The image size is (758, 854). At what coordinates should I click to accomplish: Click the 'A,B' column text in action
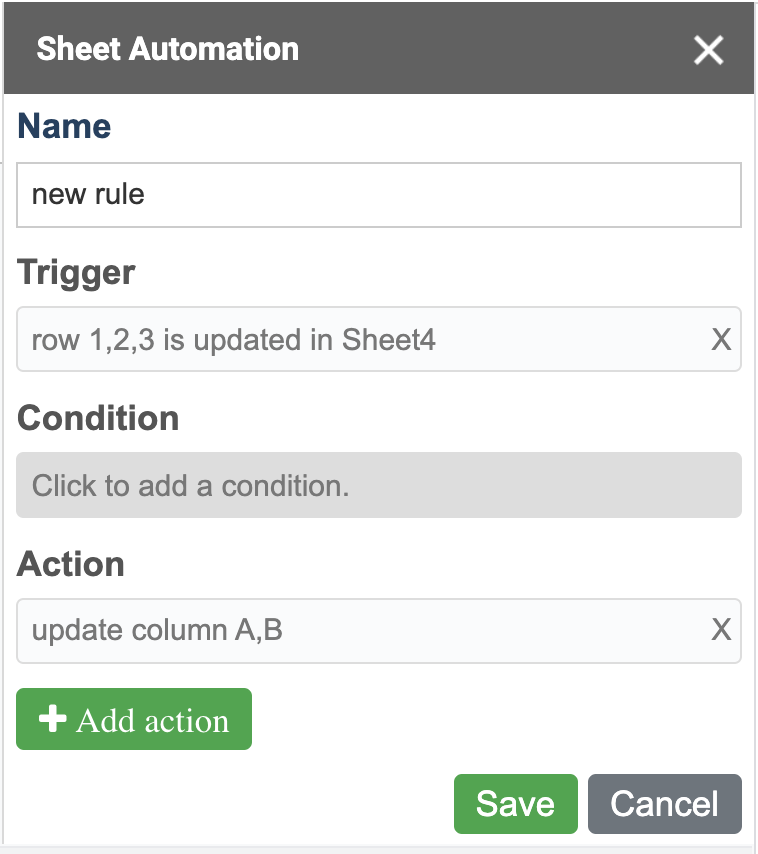(x=259, y=630)
